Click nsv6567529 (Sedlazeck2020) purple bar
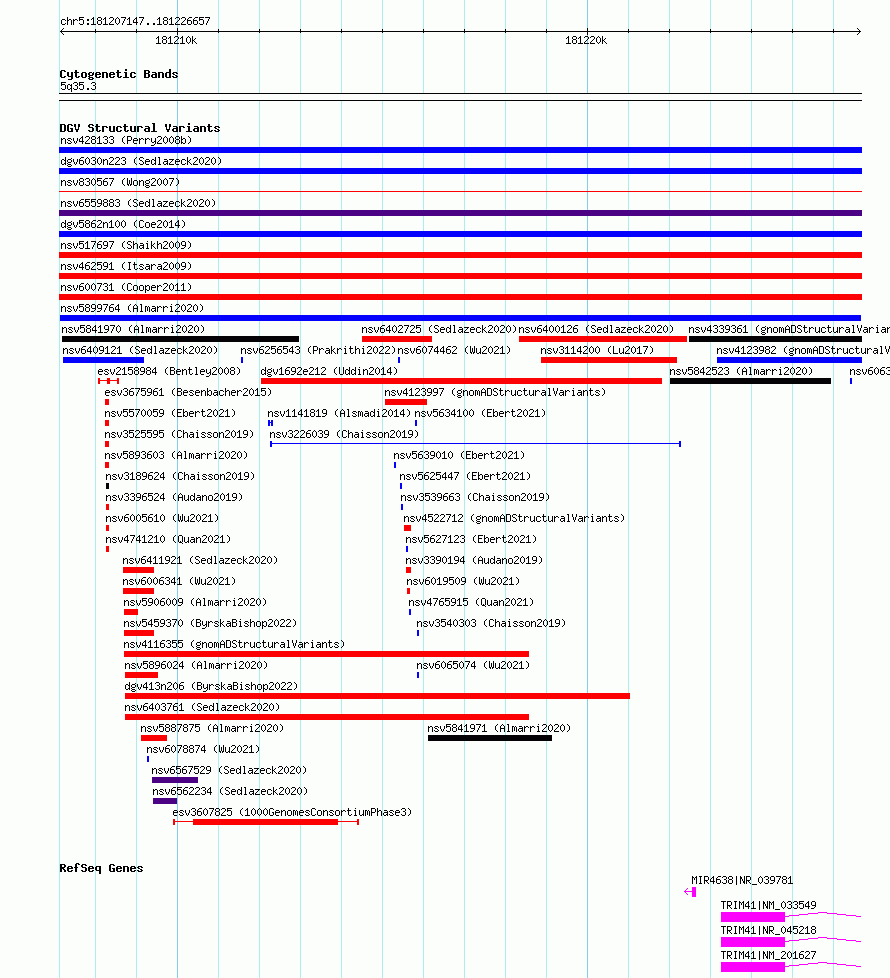890x978 pixels. 175,780
